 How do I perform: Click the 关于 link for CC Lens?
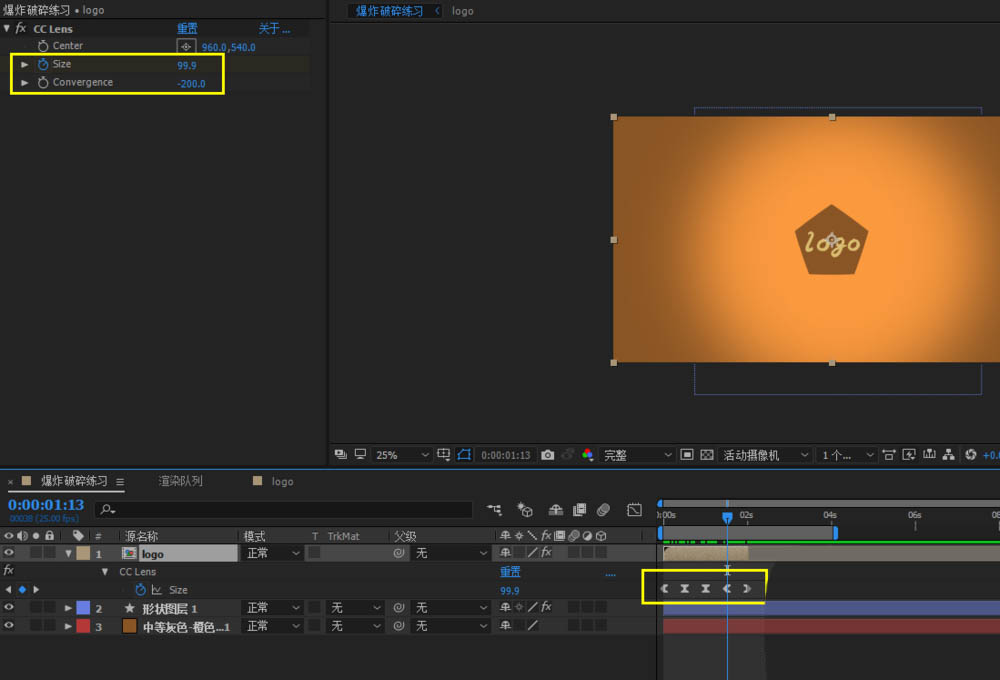273,29
